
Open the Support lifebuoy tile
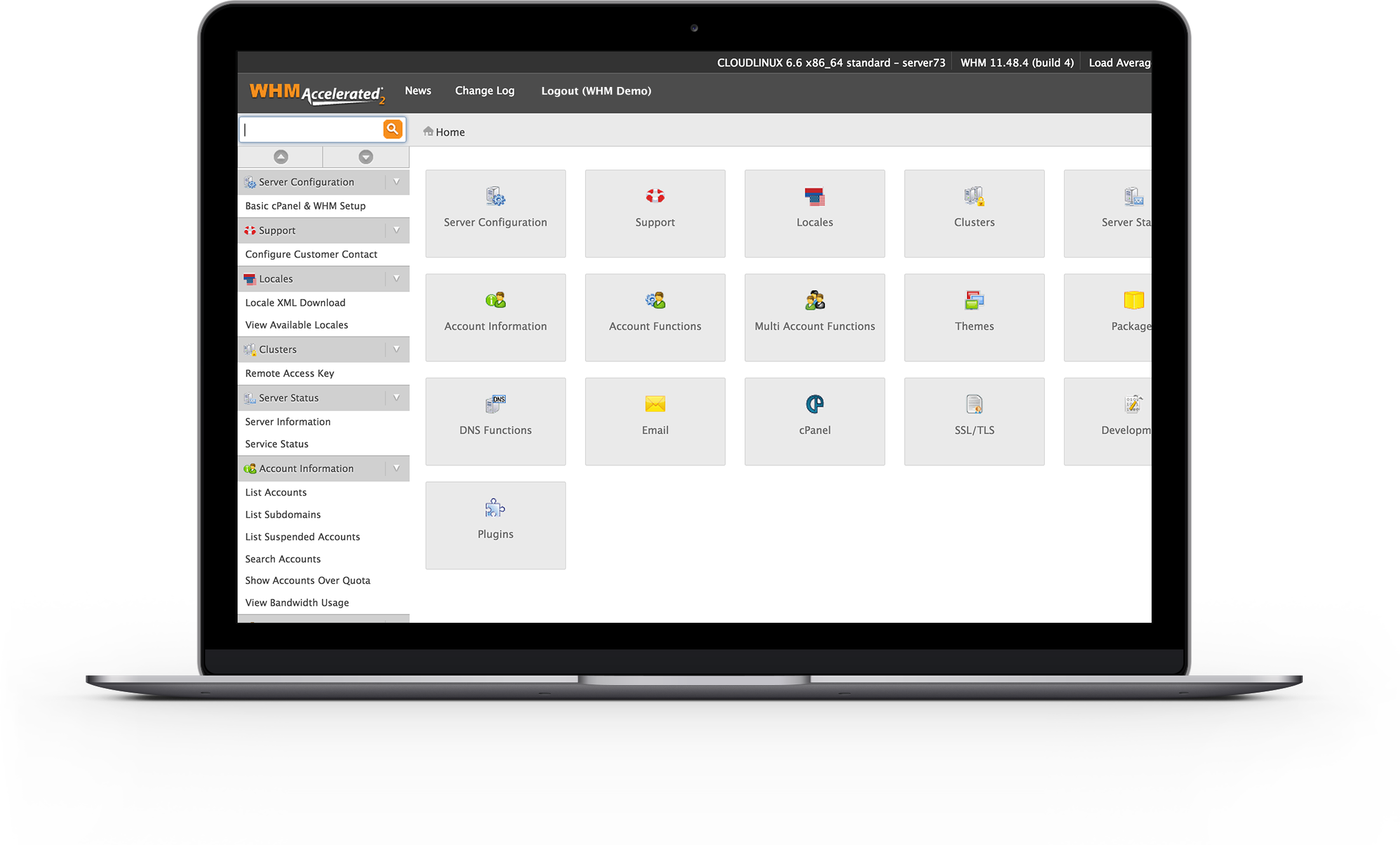pyautogui.click(x=655, y=213)
